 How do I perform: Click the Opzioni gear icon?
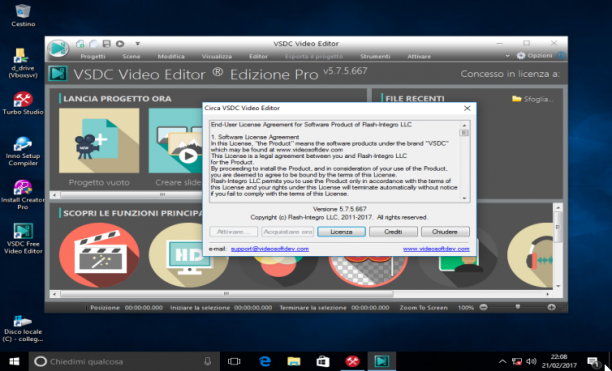[521, 56]
